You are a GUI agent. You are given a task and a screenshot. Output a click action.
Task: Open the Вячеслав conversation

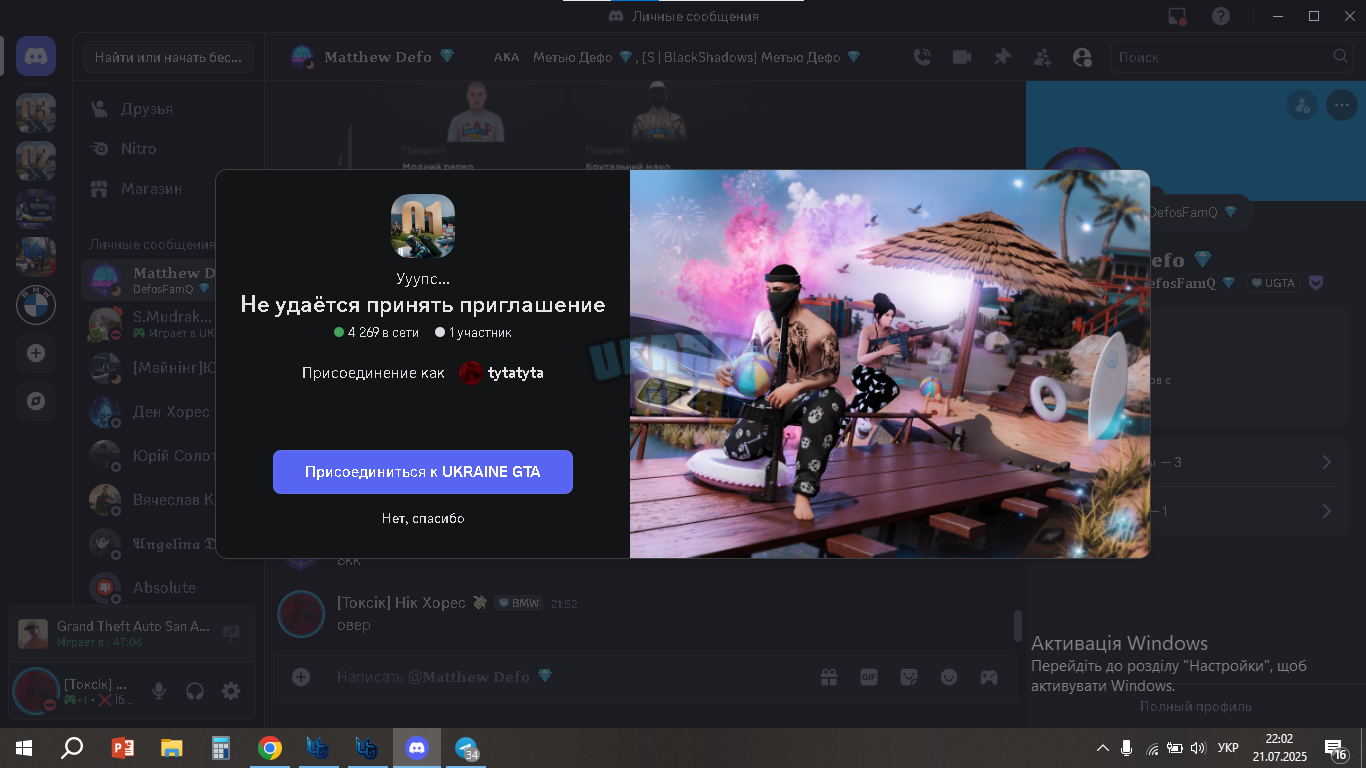(x=148, y=500)
